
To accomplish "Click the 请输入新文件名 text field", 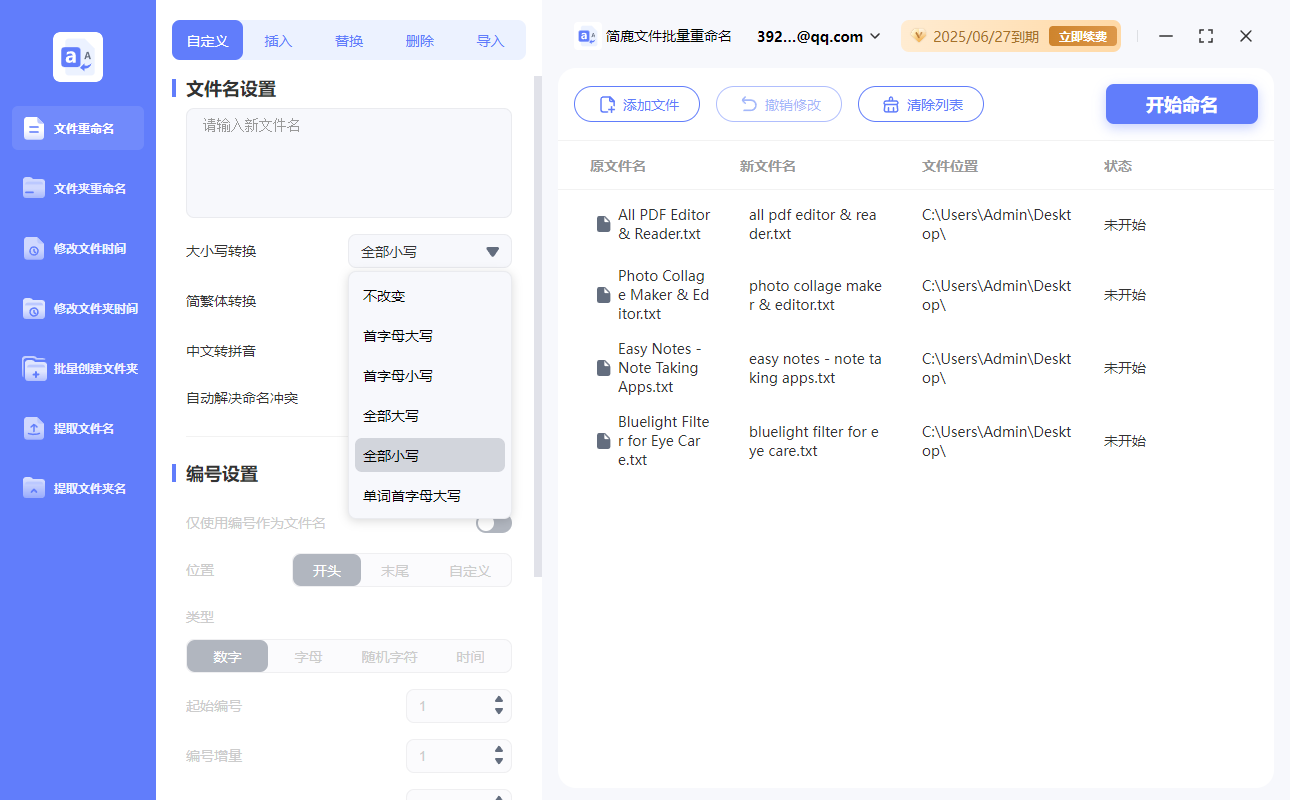I will point(348,162).
